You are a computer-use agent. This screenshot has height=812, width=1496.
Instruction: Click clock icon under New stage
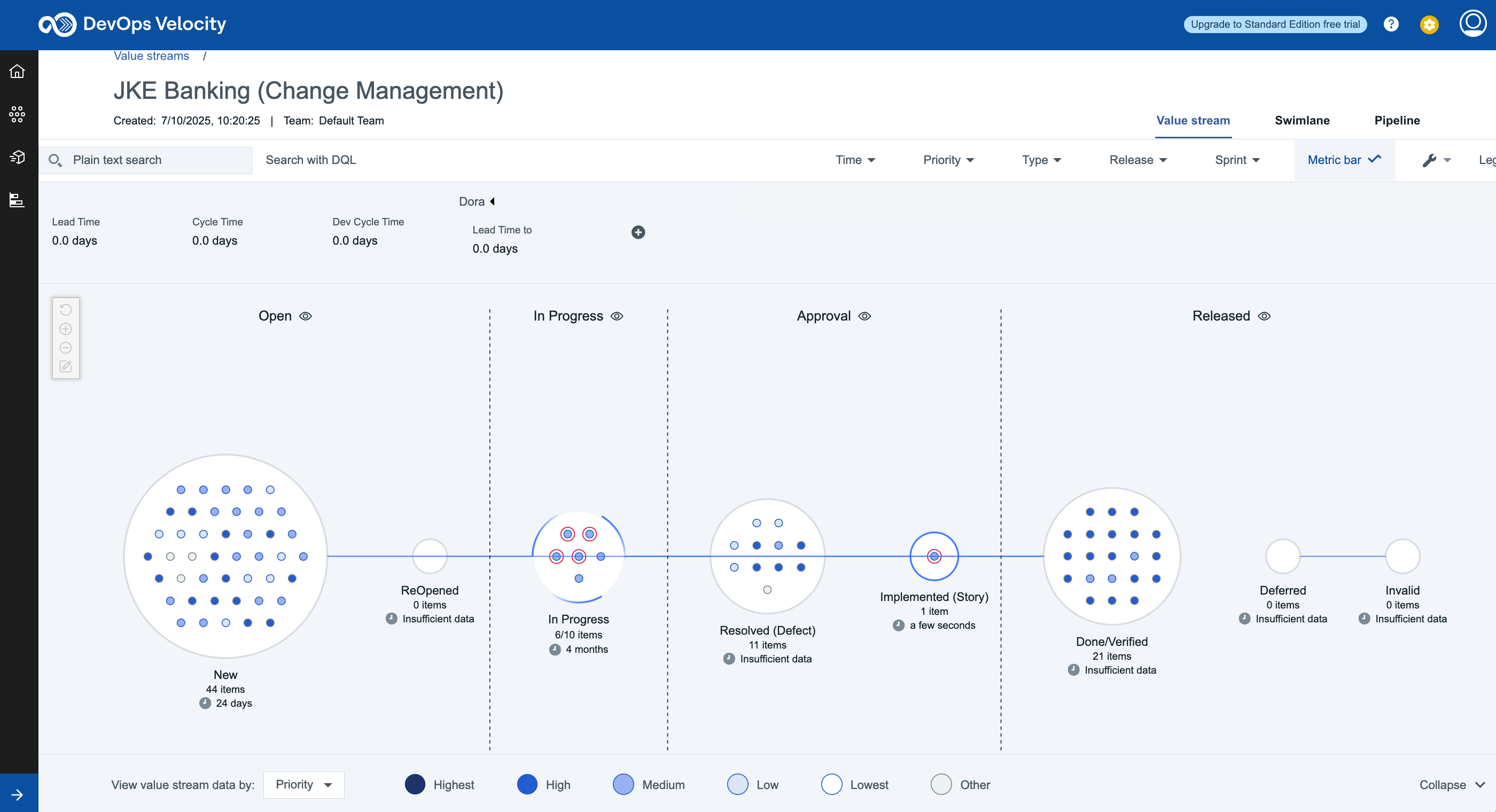tap(205, 704)
